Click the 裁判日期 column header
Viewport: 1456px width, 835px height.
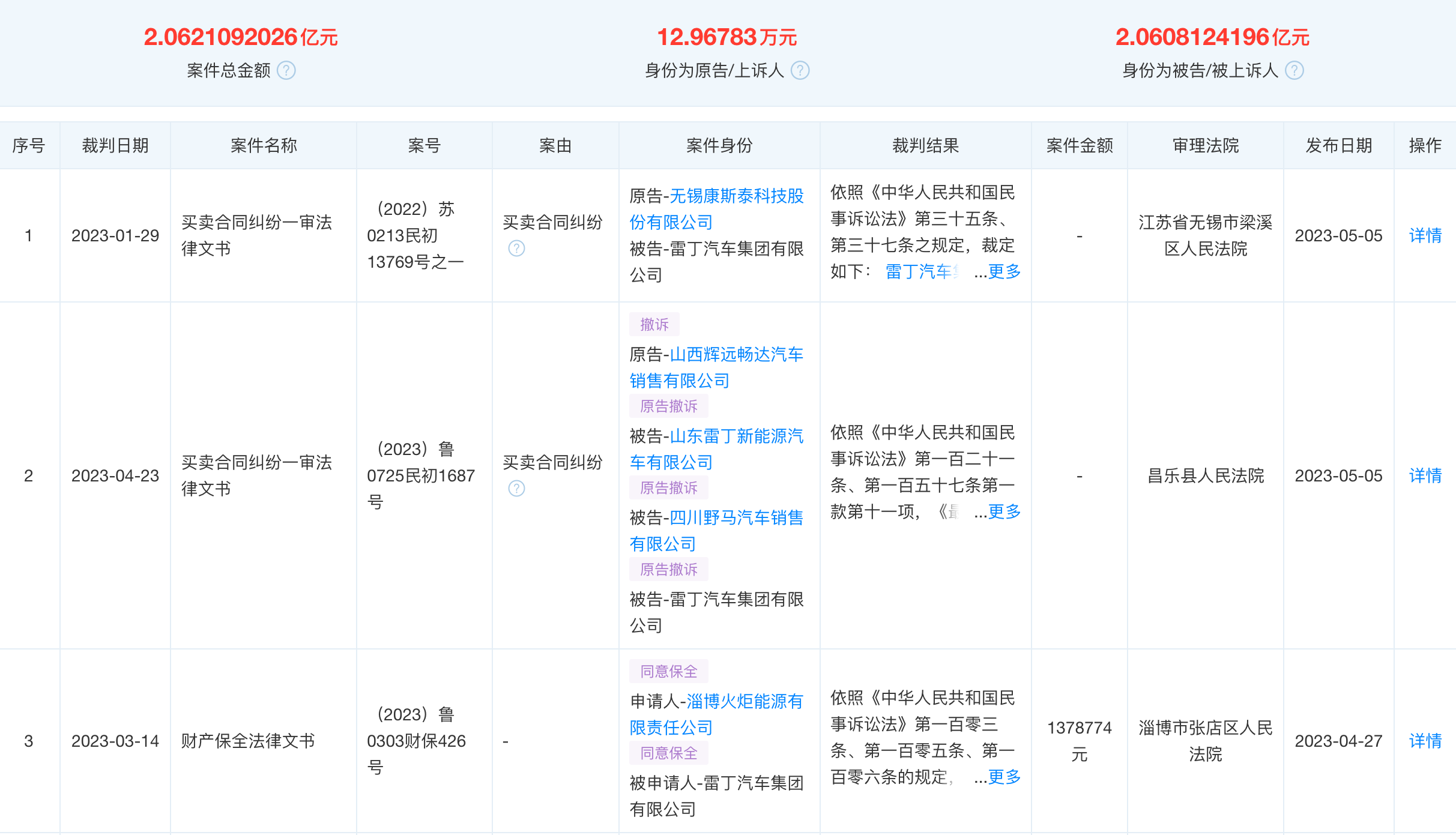115,145
